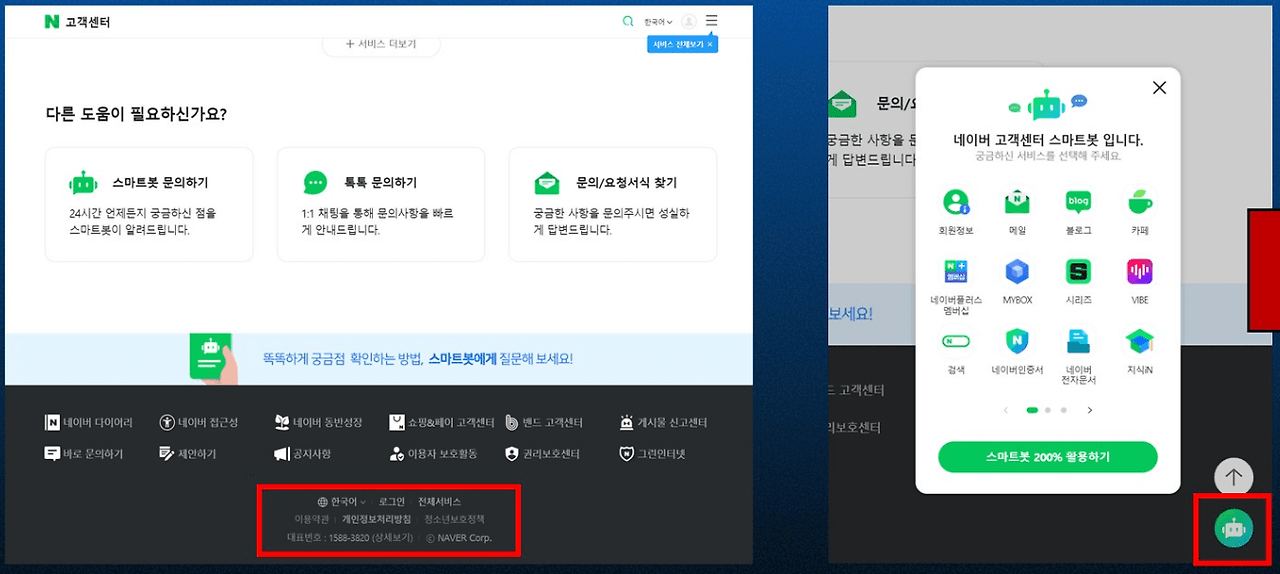Click 로그인 in the footer

tap(392, 502)
